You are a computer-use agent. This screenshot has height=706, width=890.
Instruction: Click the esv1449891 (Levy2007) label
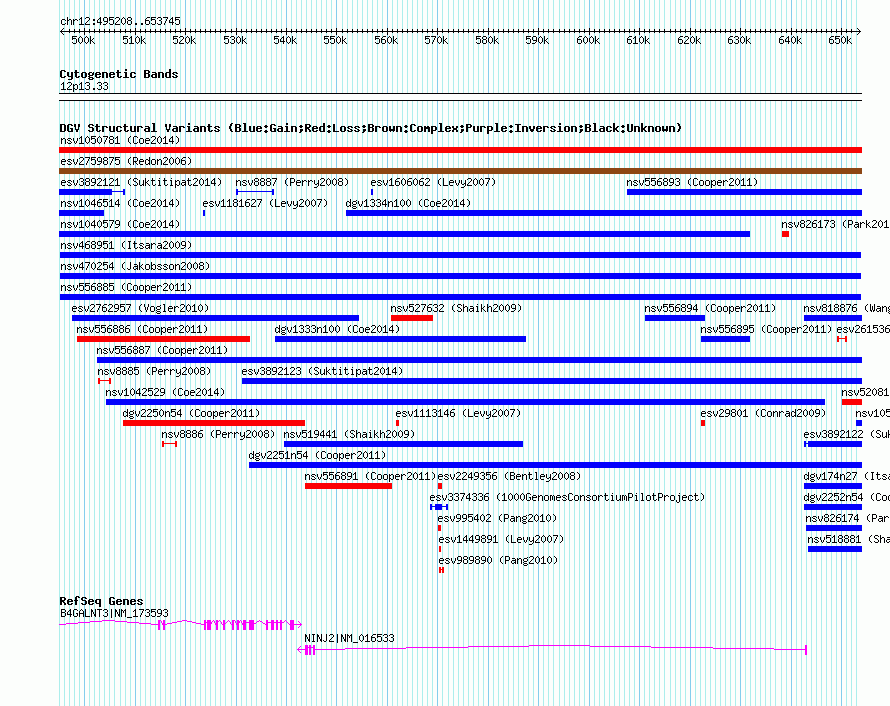point(501,539)
